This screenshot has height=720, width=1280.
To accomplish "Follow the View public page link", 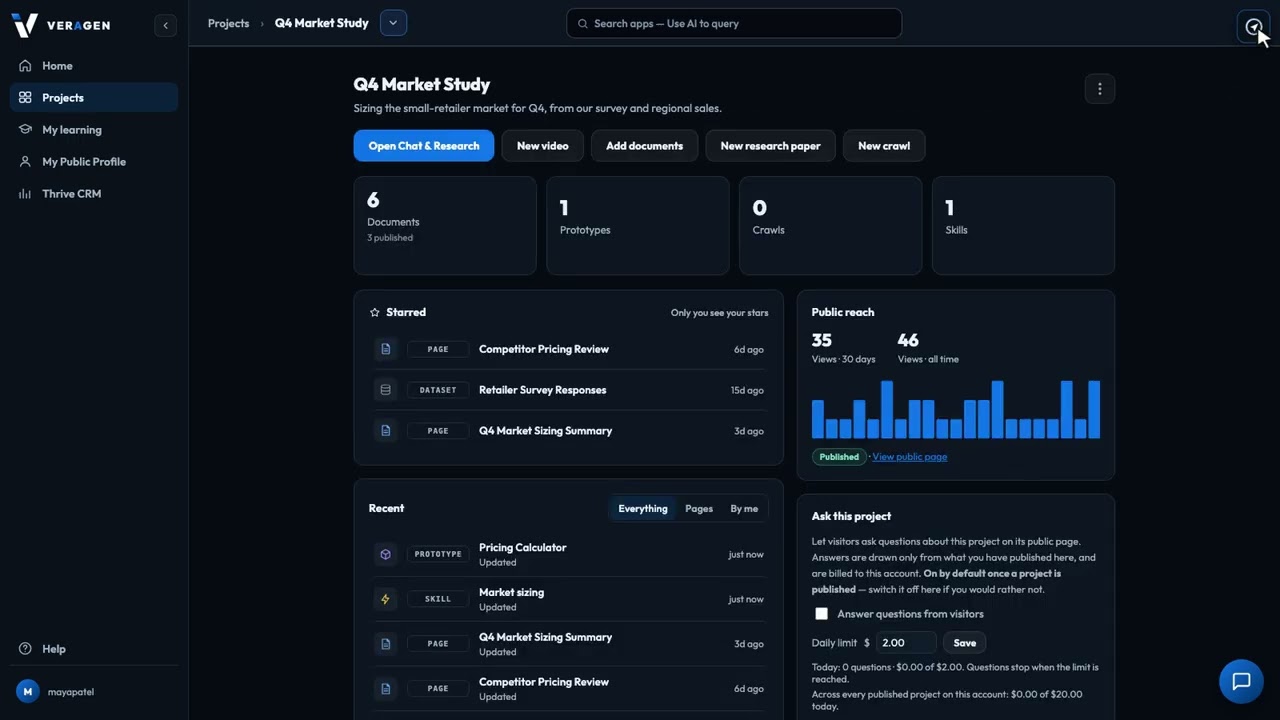I will (910, 457).
